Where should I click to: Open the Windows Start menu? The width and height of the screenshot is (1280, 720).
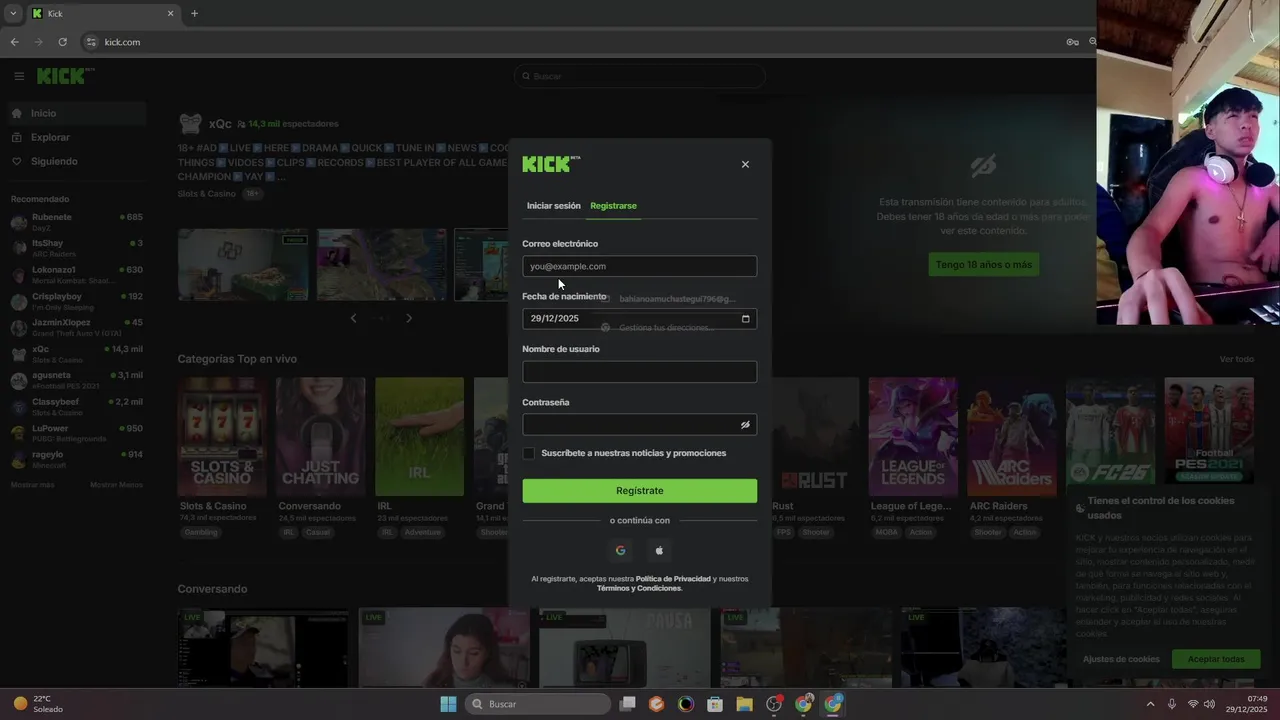coord(448,704)
